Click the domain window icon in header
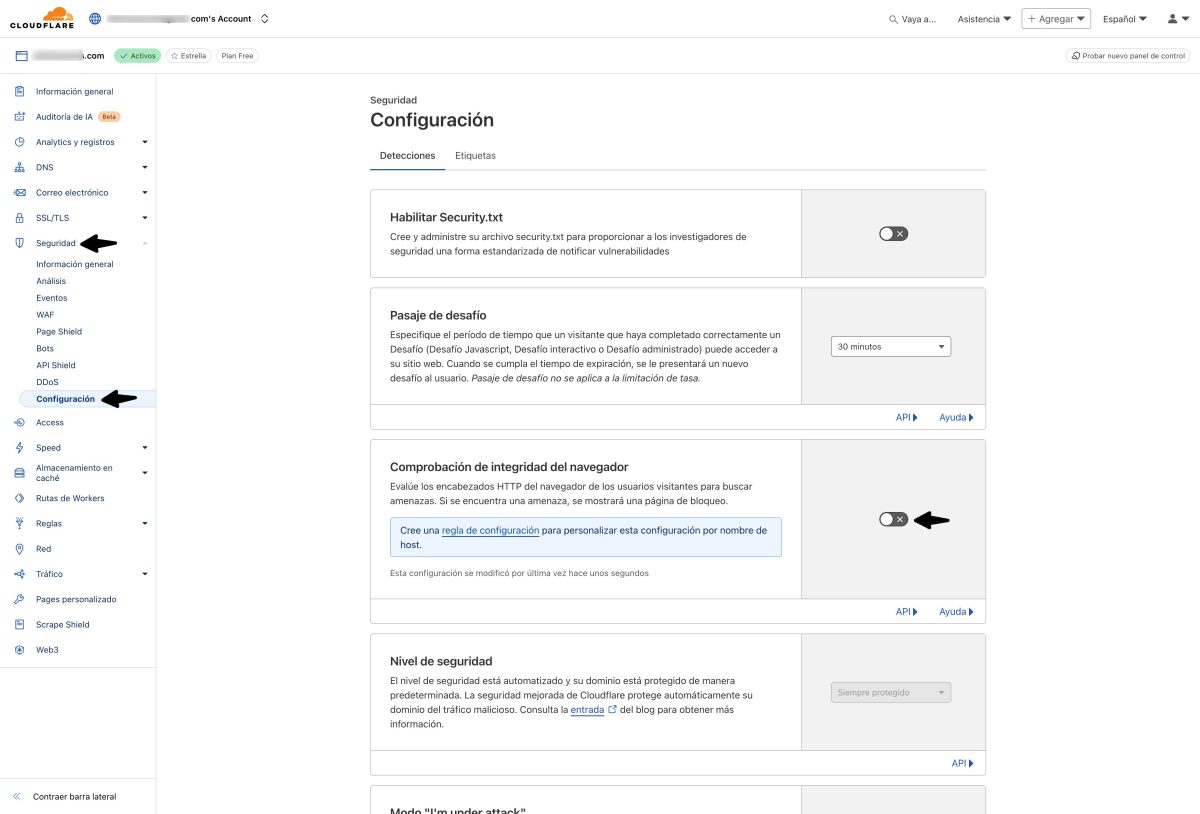The width and height of the screenshot is (1200, 814). [20, 56]
